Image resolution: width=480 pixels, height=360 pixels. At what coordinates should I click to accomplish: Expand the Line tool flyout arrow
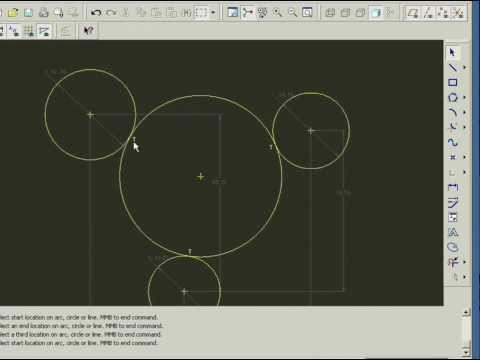[464, 68]
